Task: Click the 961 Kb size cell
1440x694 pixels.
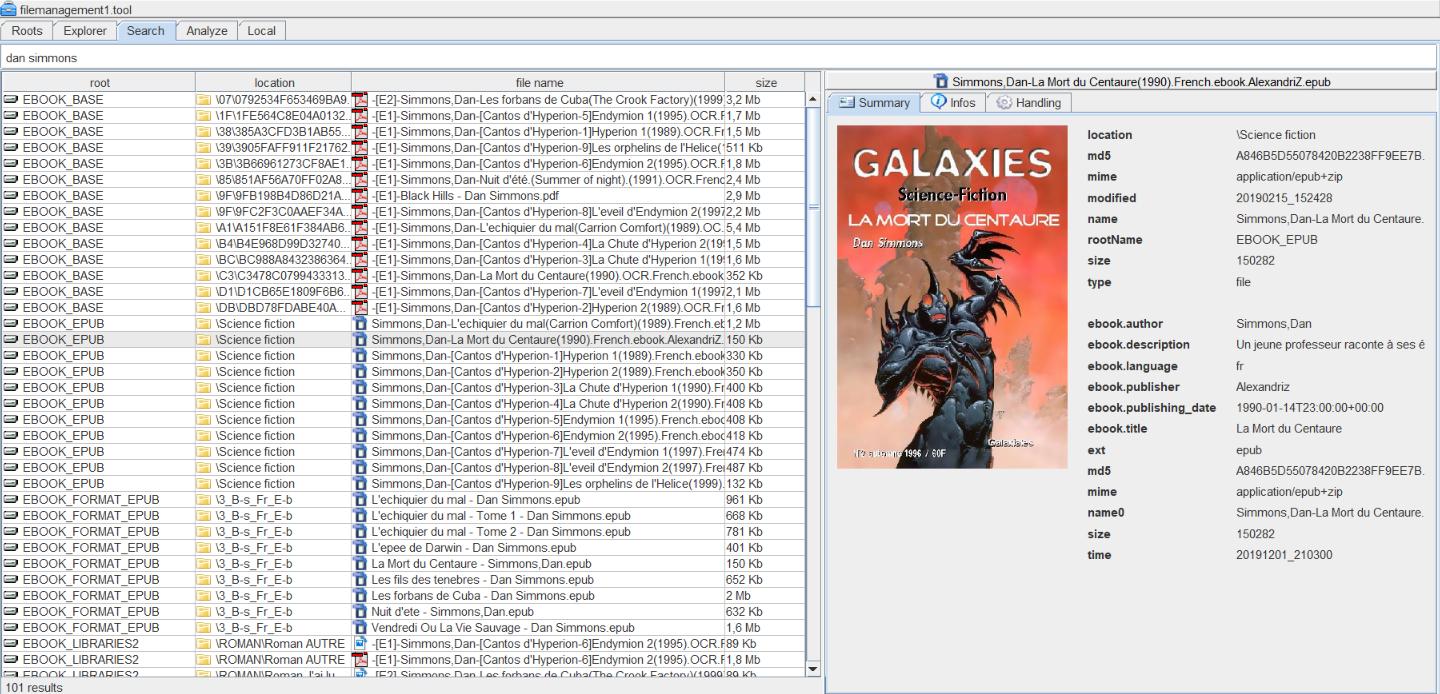Action: click(x=765, y=499)
